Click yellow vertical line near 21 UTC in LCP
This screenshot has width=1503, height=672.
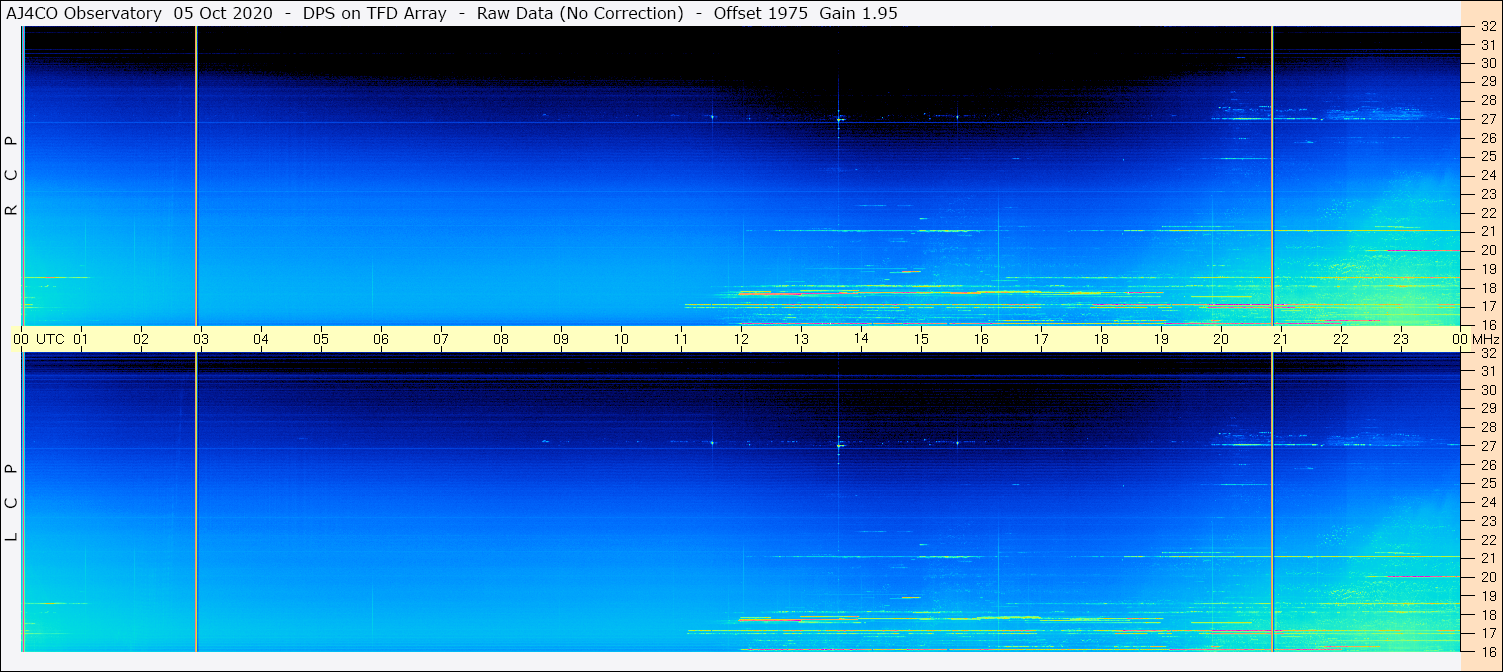1272,502
